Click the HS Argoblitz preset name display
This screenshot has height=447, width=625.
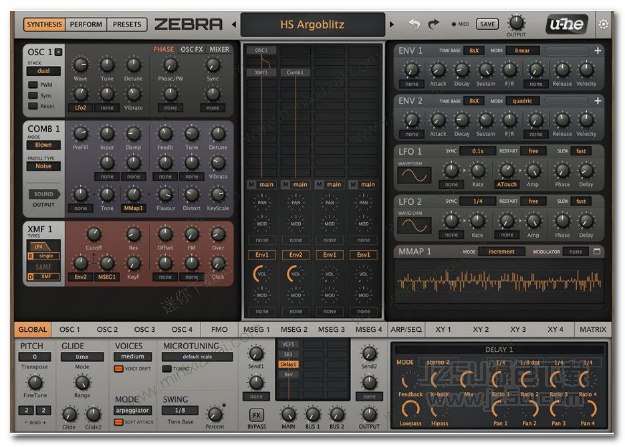click(312, 24)
